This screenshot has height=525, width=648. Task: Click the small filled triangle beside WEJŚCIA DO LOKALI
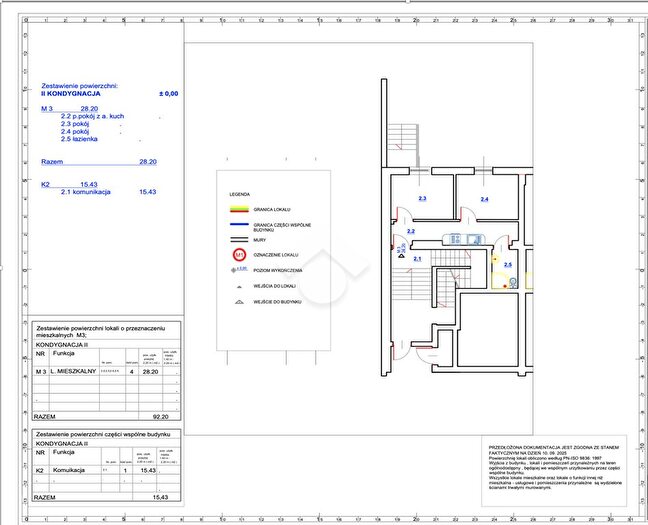click(239, 286)
